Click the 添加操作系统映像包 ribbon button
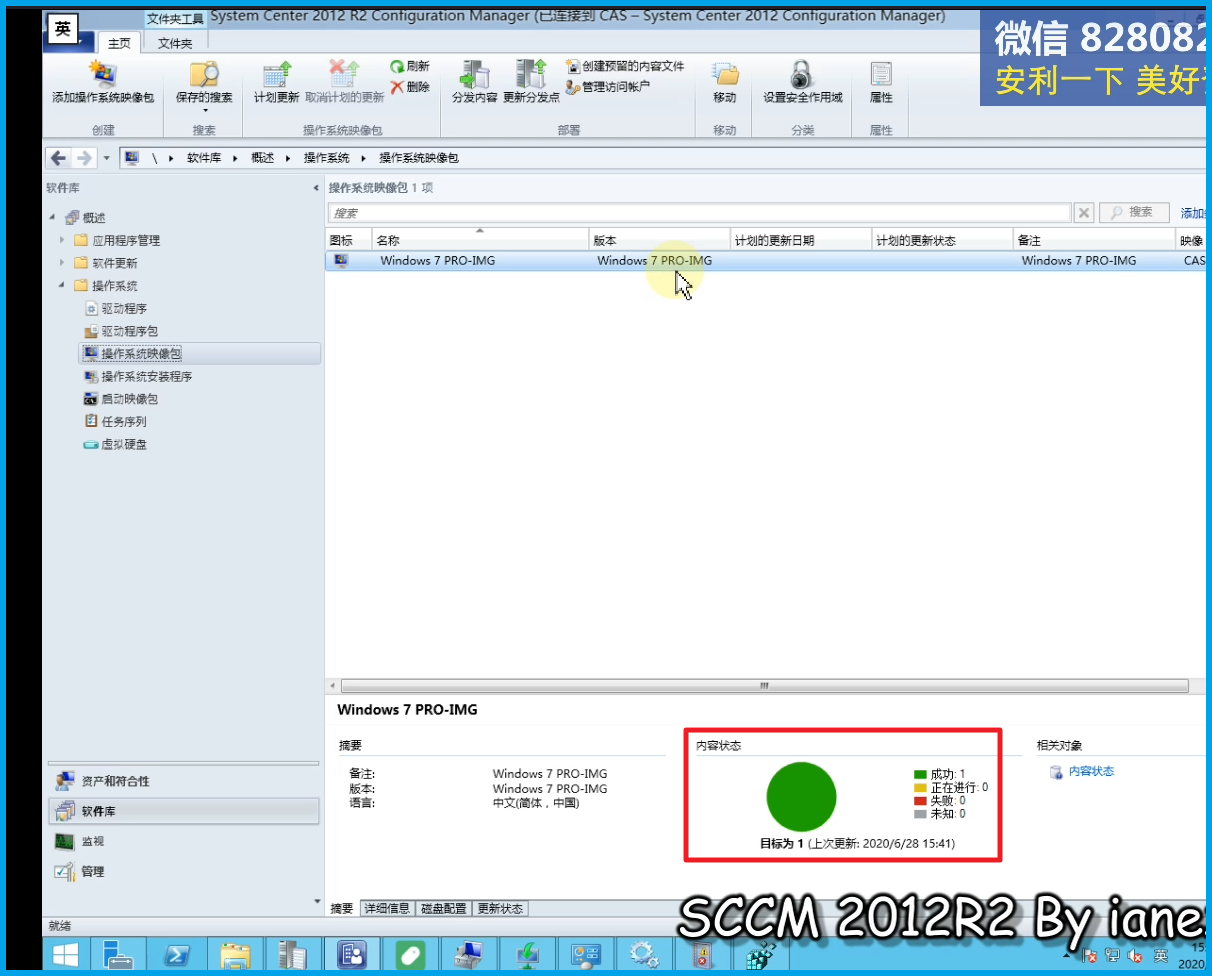The height and width of the screenshot is (976, 1212). (103, 82)
